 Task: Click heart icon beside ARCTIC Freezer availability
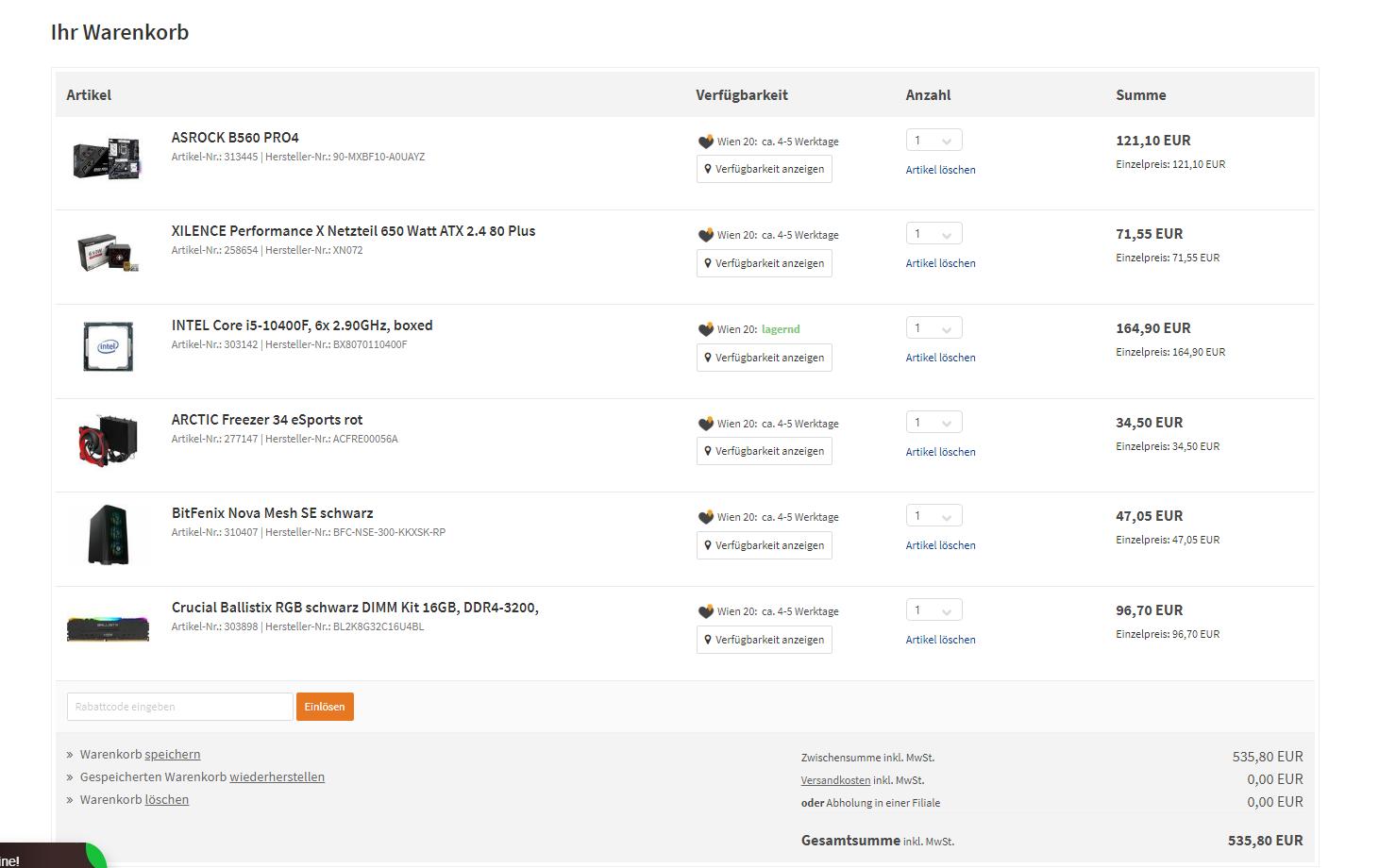tap(706, 424)
